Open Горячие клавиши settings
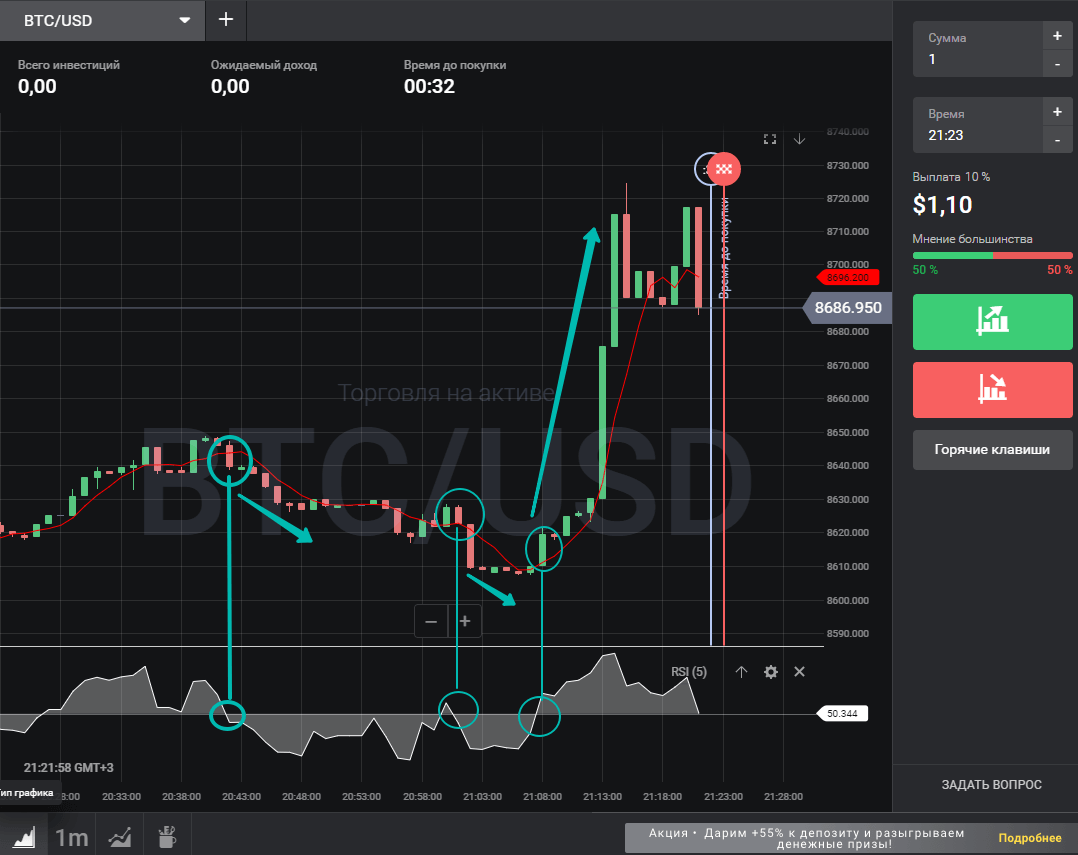This screenshot has width=1078, height=855. (992, 450)
